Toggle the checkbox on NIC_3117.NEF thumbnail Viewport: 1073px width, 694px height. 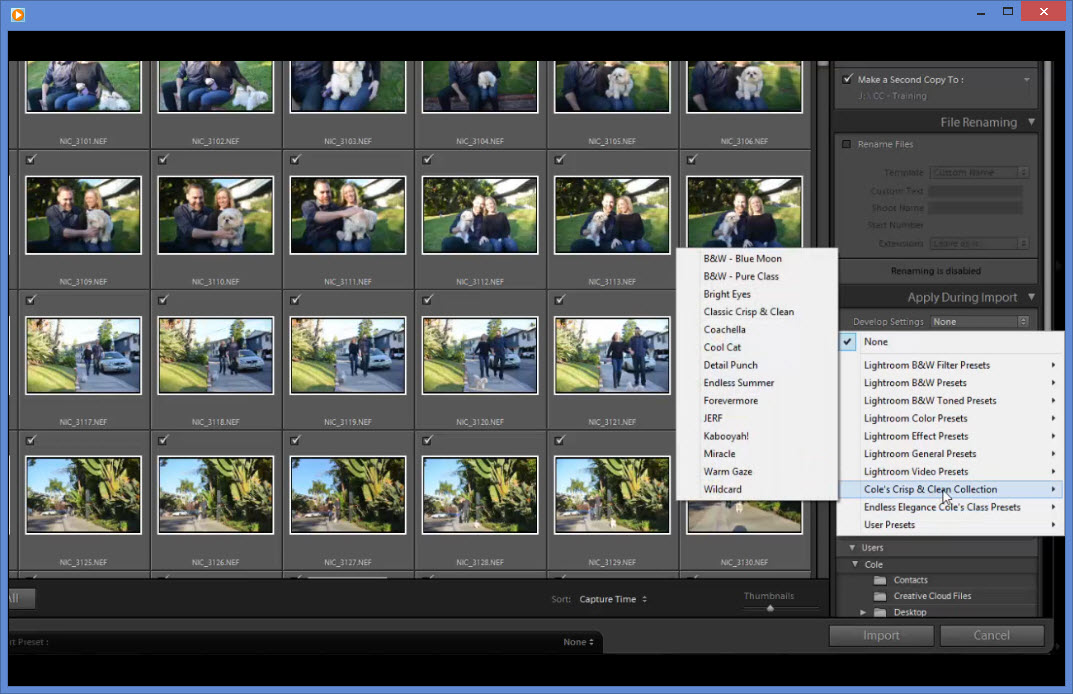click(31, 299)
